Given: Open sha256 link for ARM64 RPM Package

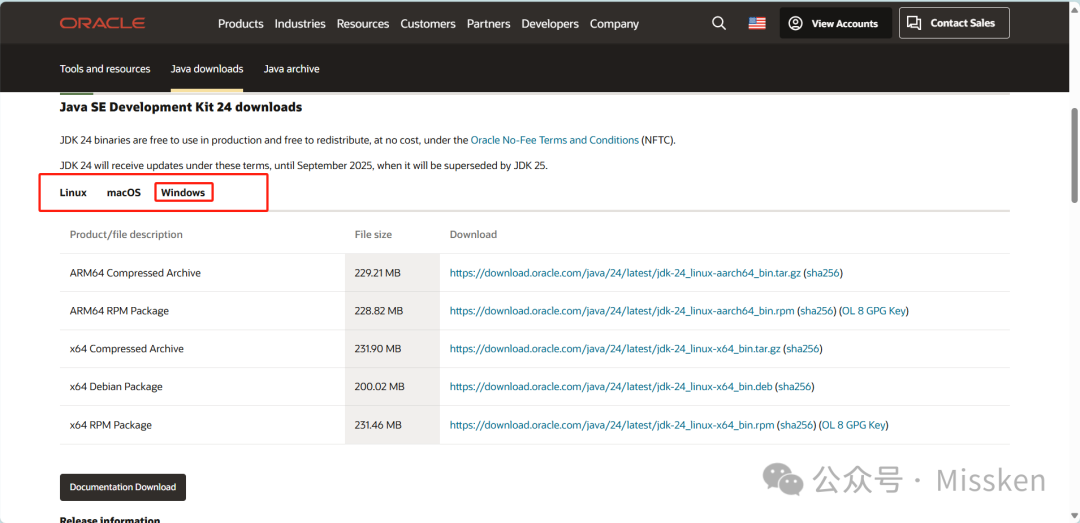Looking at the screenshot, I should 818,311.
